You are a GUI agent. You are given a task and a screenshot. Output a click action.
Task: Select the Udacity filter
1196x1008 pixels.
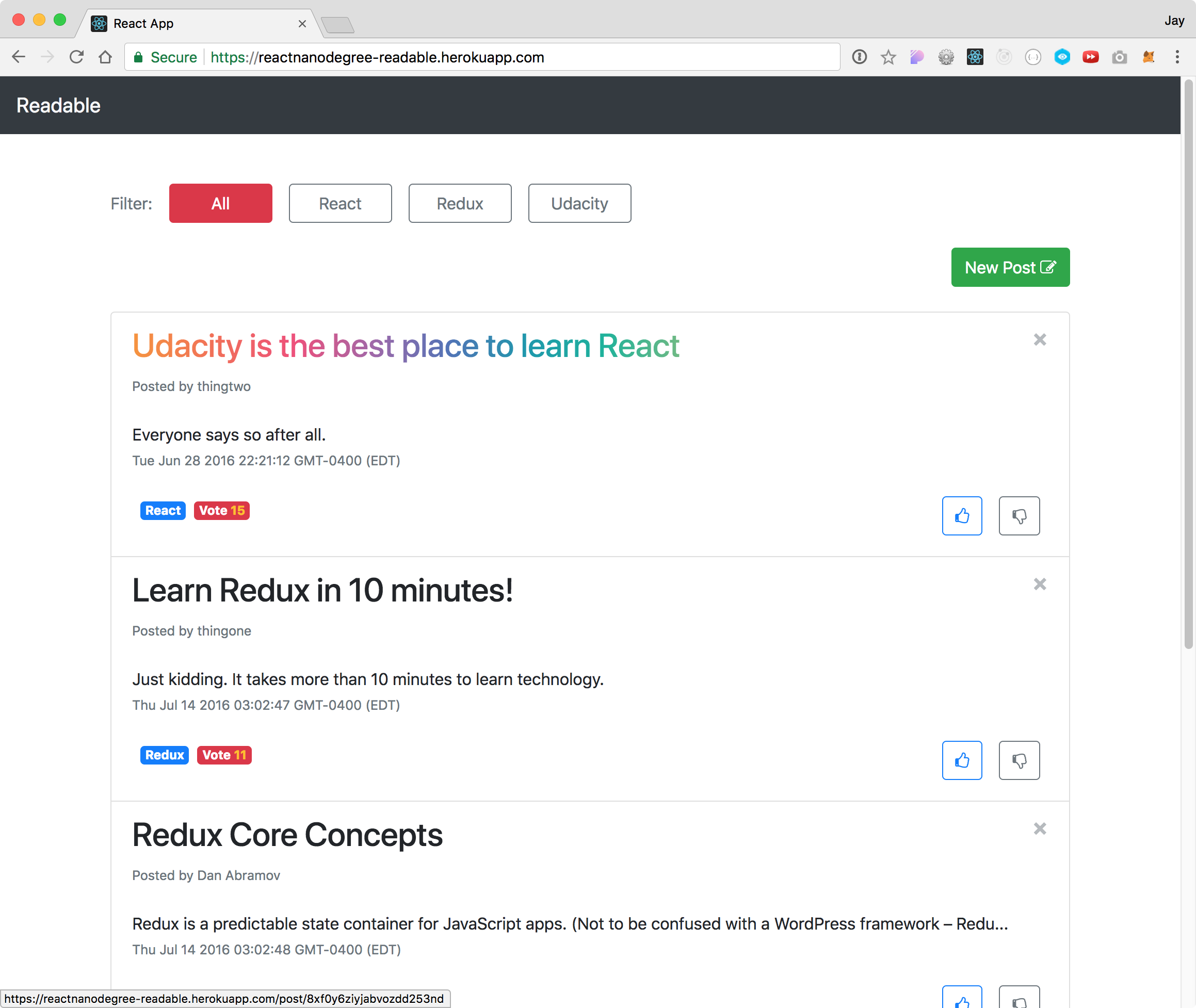(x=579, y=203)
